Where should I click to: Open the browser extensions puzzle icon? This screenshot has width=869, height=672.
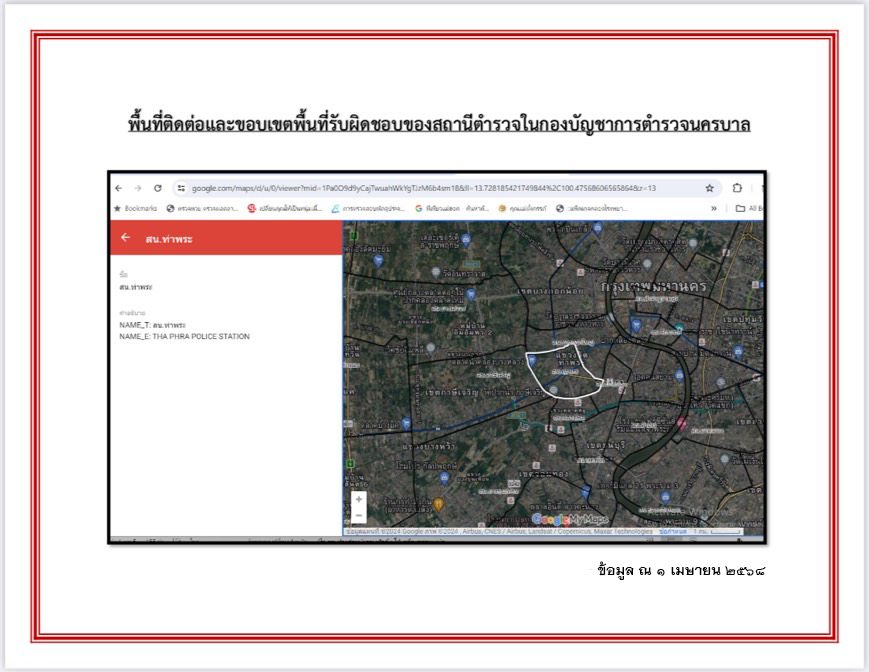point(737,188)
